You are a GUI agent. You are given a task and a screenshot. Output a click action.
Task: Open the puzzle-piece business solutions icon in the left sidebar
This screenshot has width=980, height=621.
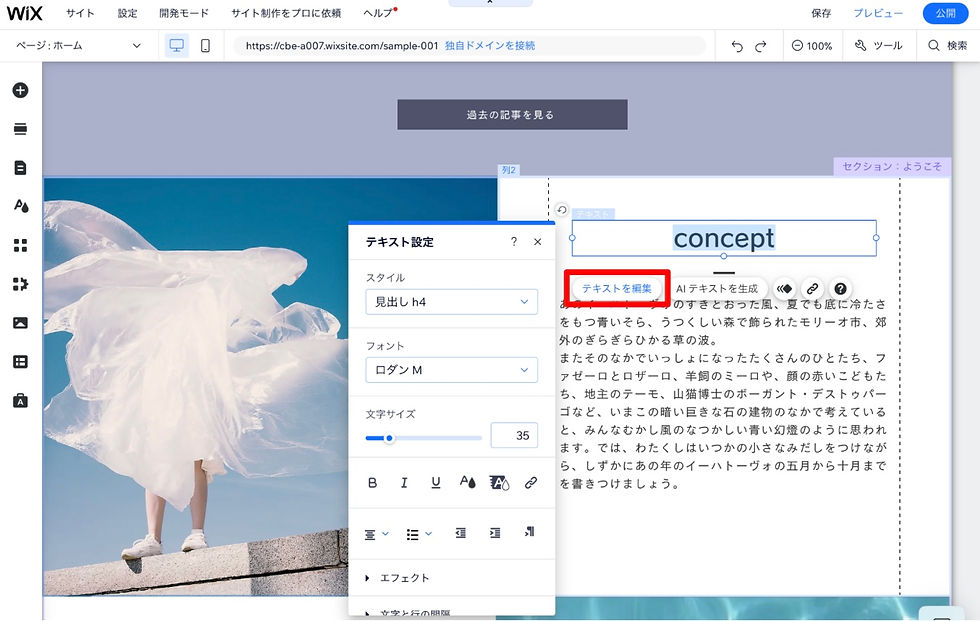(20, 284)
